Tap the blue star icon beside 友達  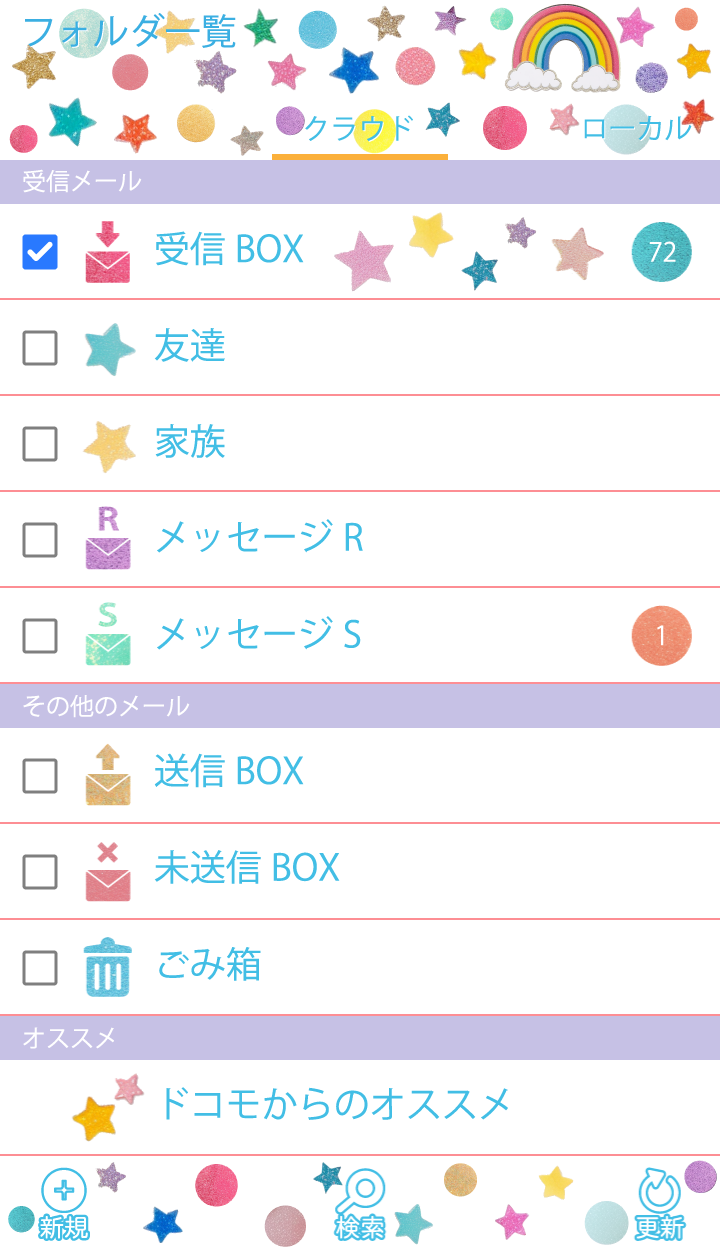[x=108, y=349]
